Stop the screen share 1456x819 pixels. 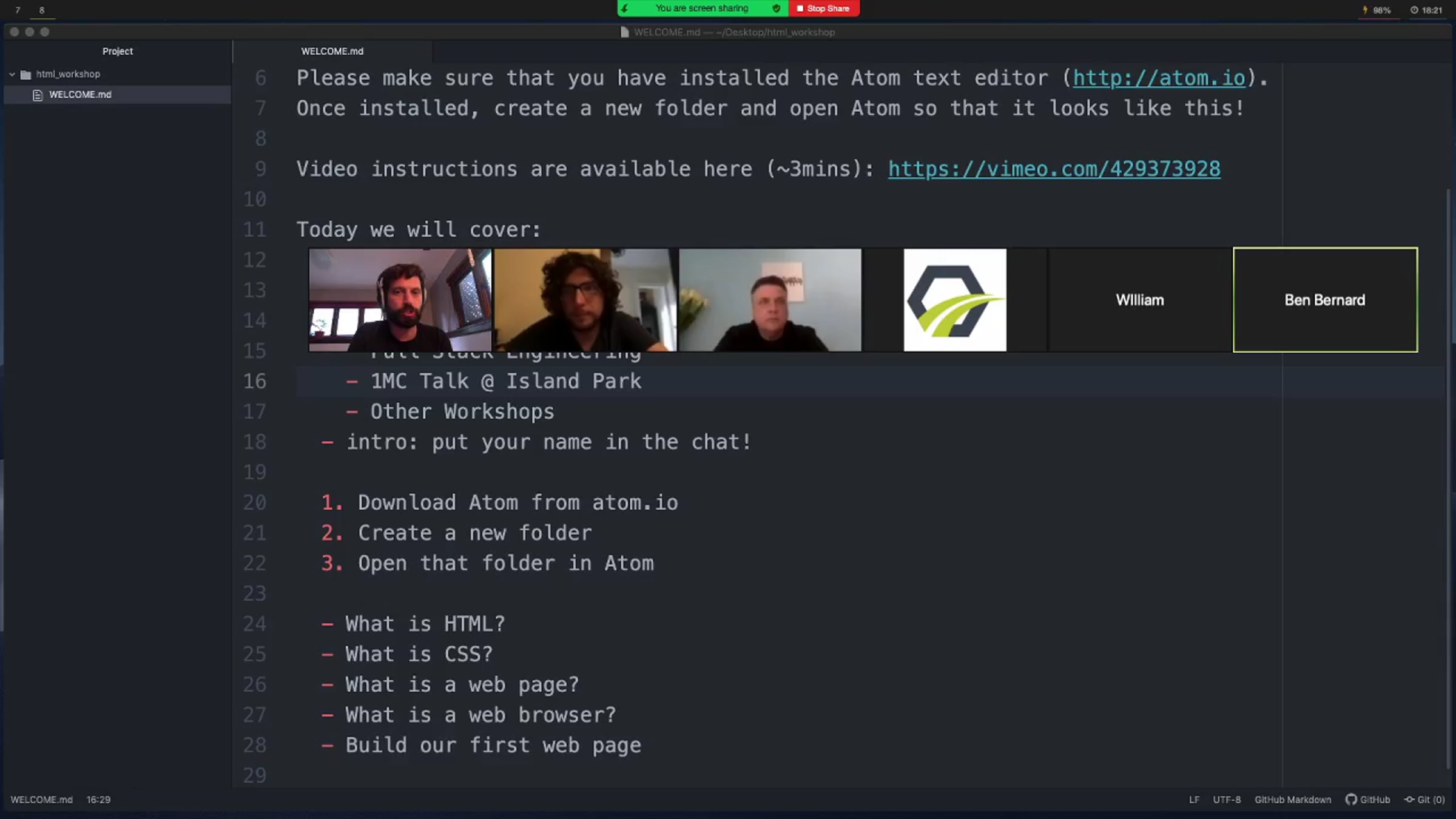click(x=824, y=8)
